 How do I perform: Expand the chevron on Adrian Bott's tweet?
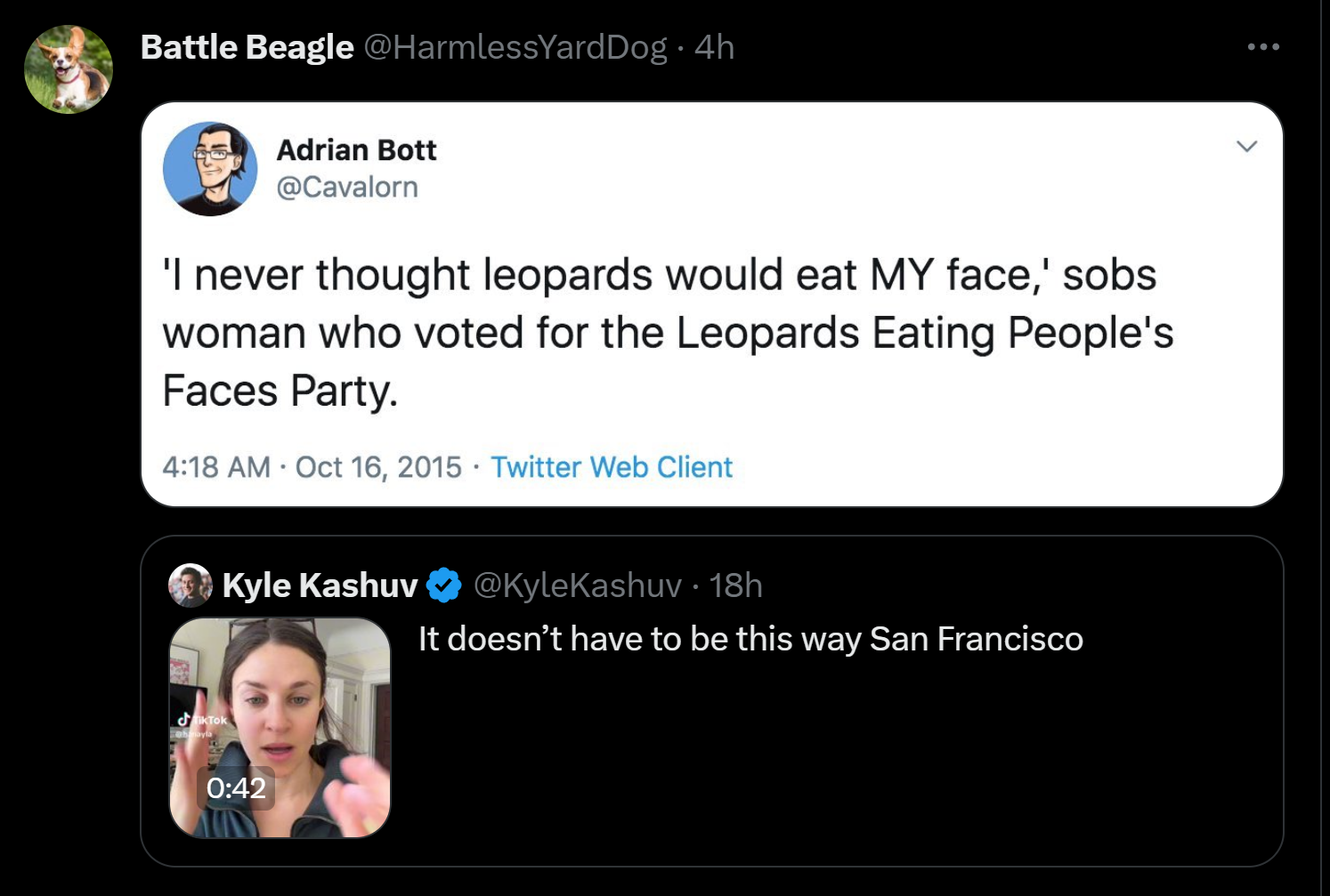click(1246, 147)
